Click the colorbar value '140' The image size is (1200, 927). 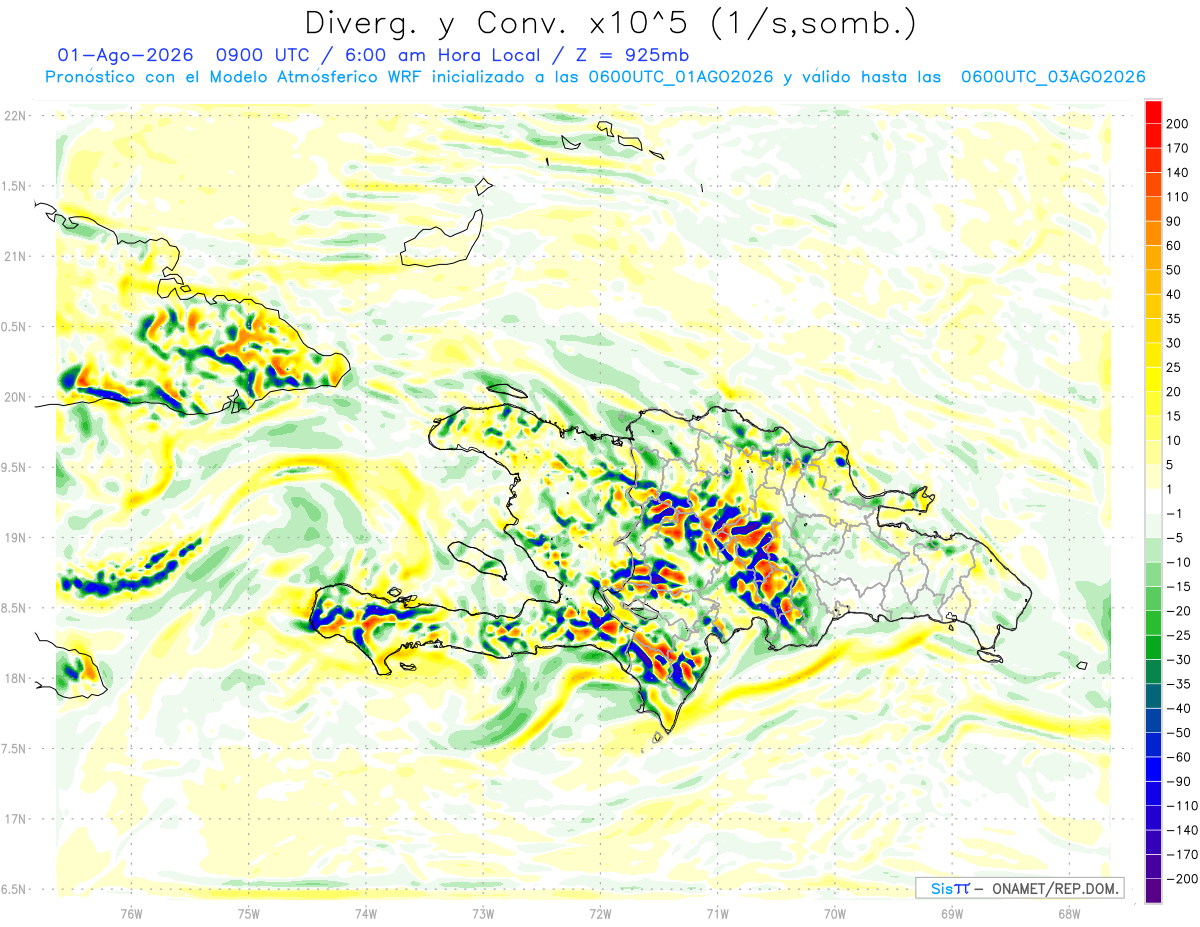pos(1178,173)
